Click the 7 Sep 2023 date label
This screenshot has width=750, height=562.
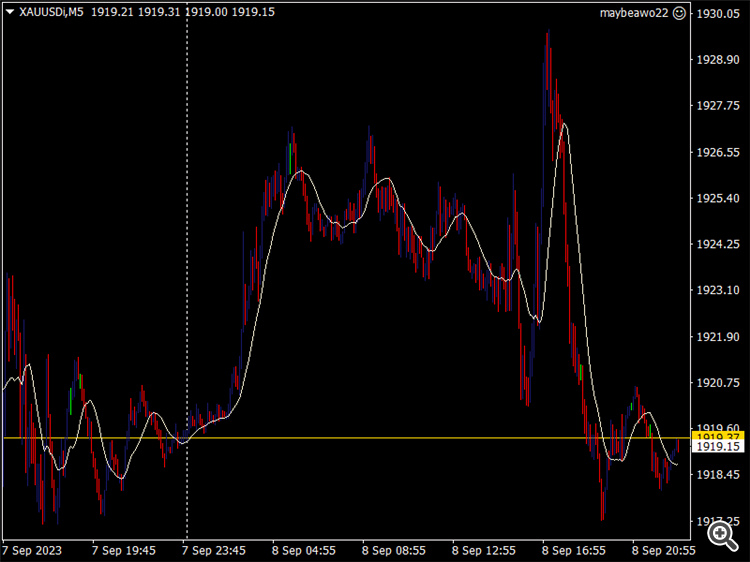[x=33, y=550]
